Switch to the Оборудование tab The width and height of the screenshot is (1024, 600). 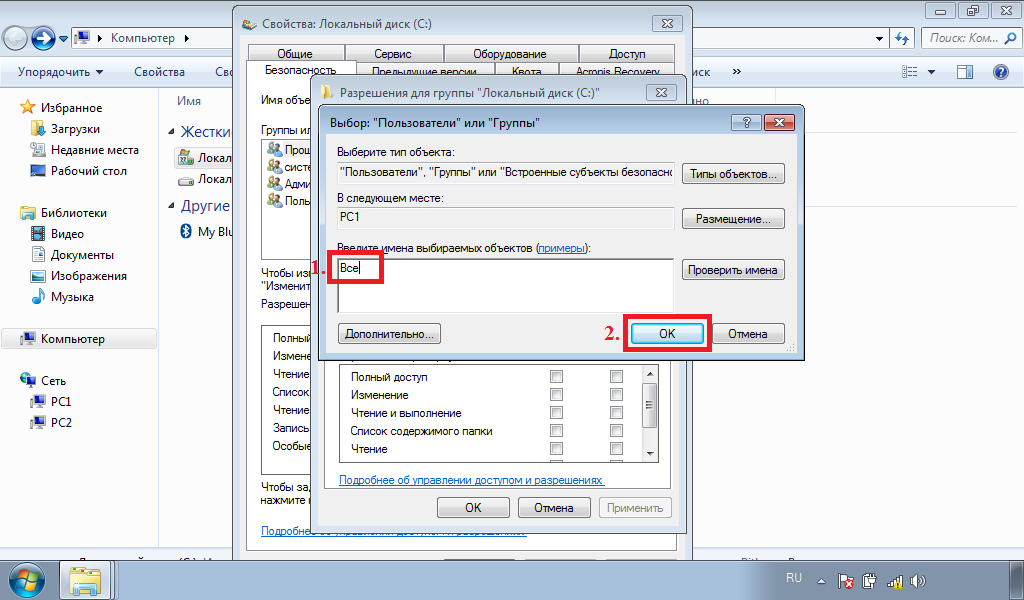pyautogui.click(x=509, y=54)
